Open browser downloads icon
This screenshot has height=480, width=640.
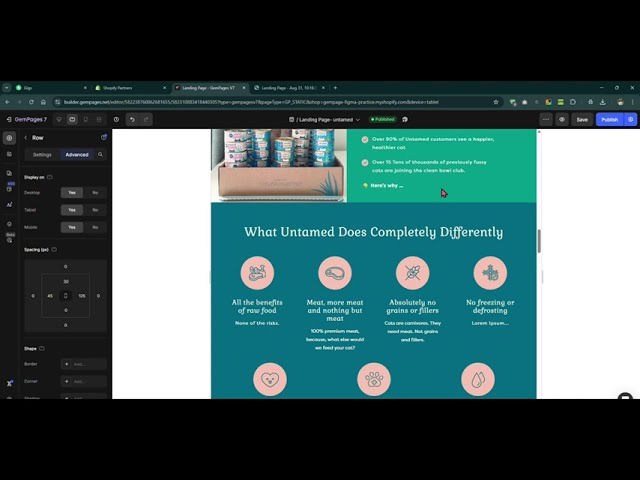click(602, 102)
